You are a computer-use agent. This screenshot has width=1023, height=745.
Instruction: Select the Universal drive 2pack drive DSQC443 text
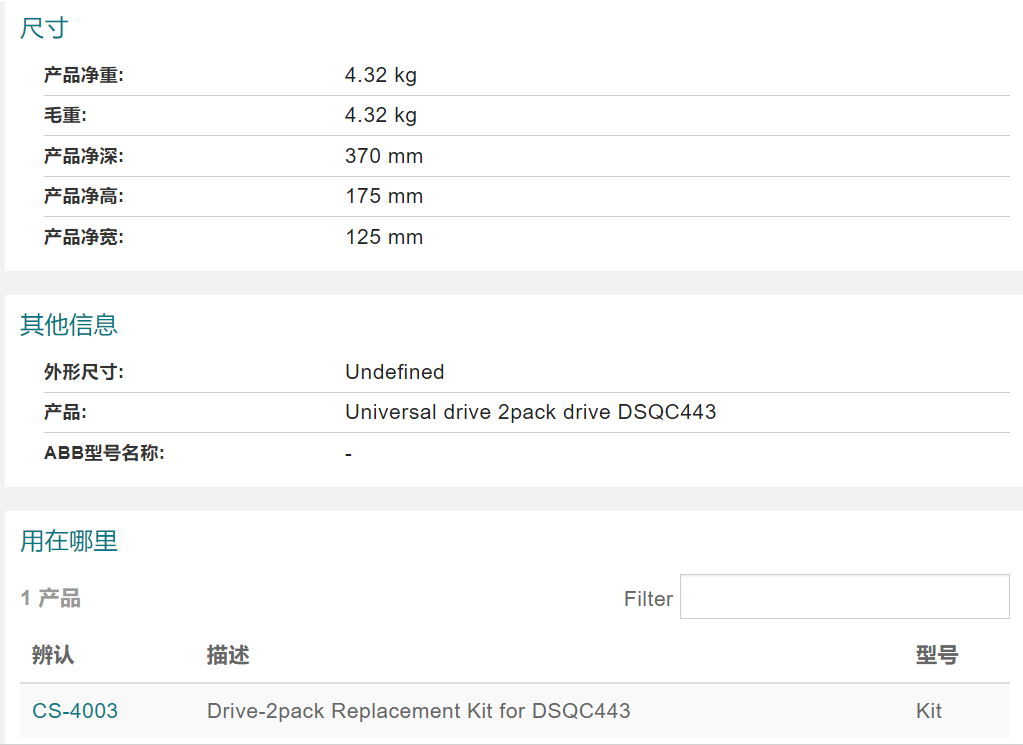pos(530,412)
